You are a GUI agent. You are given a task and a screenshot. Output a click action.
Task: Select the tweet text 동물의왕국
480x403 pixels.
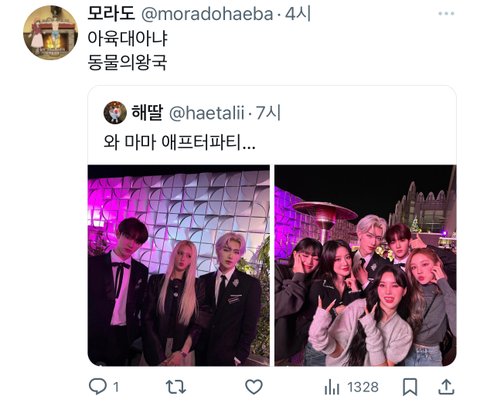(x=127, y=62)
